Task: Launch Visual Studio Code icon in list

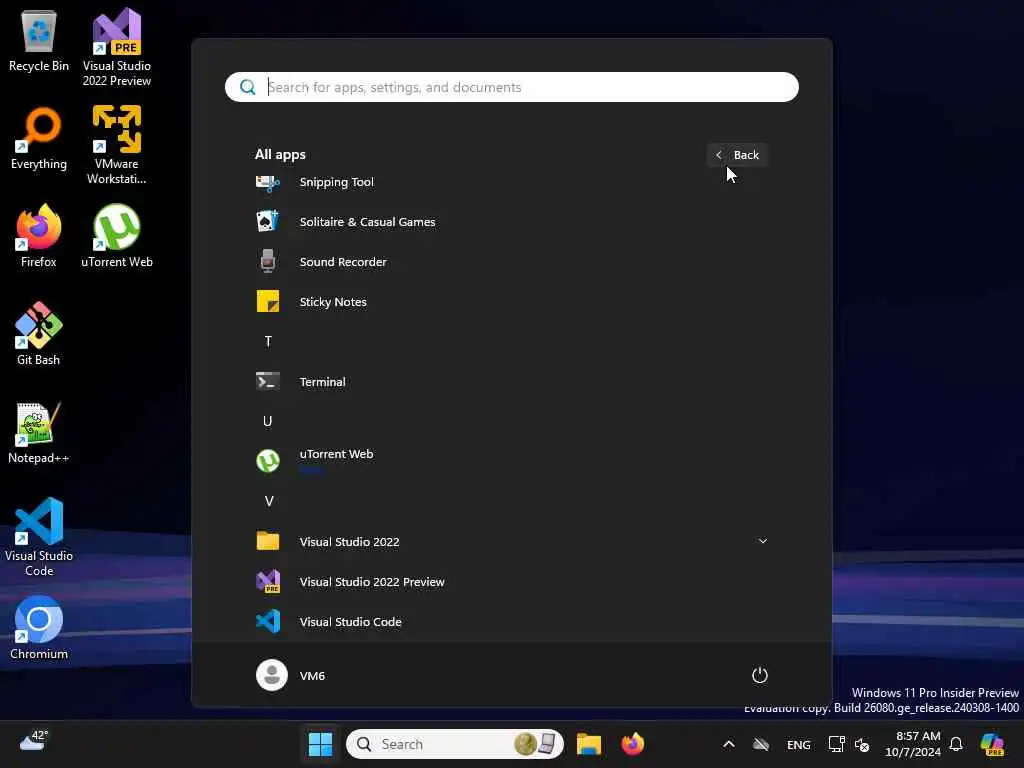Action: click(268, 621)
